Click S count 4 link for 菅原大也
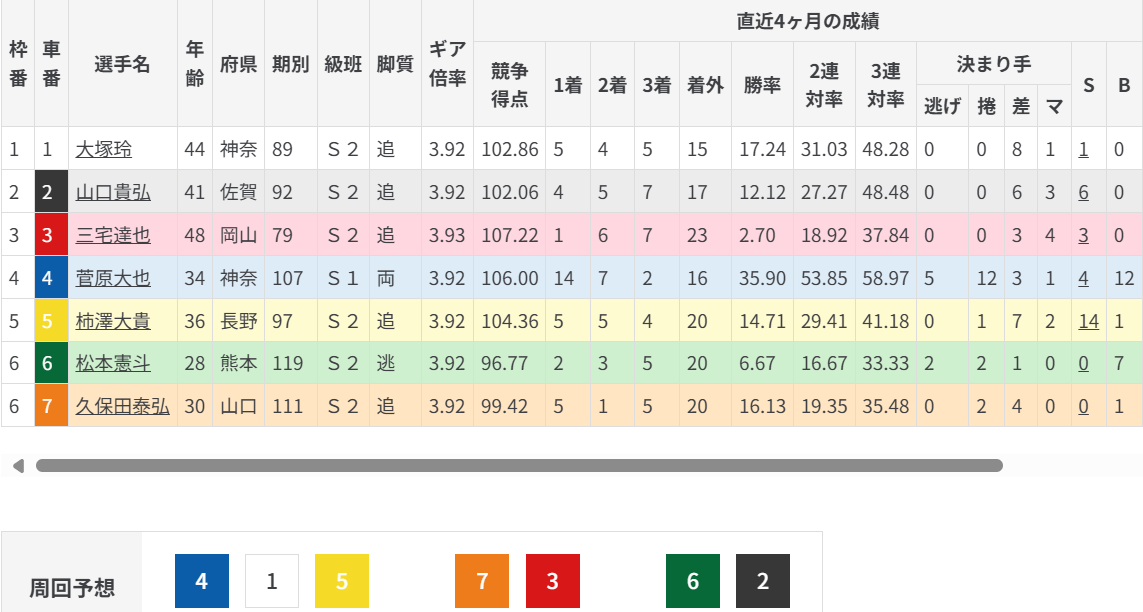This screenshot has height=612, width=1143. tap(1083, 278)
